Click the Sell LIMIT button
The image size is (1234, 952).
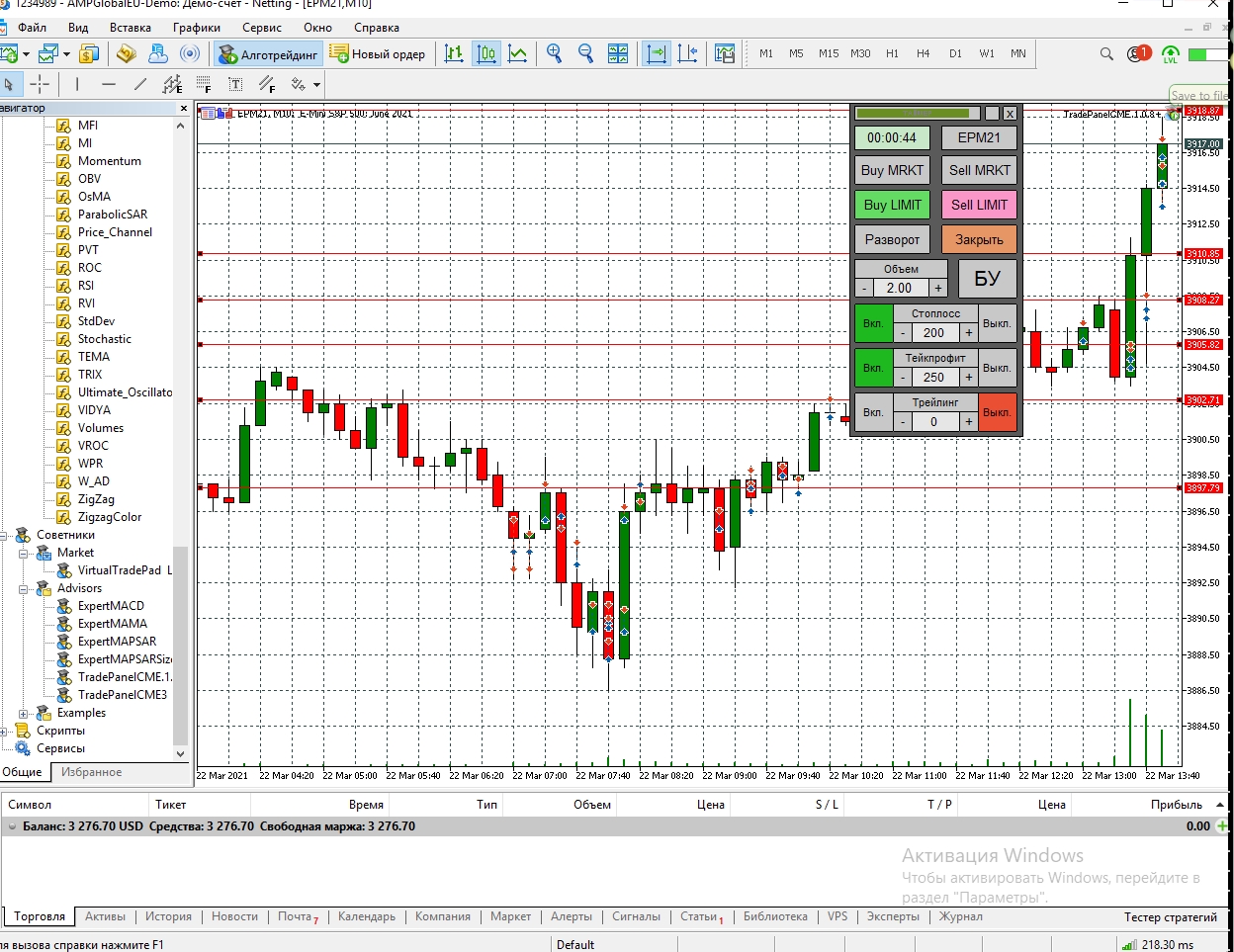tap(979, 205)
